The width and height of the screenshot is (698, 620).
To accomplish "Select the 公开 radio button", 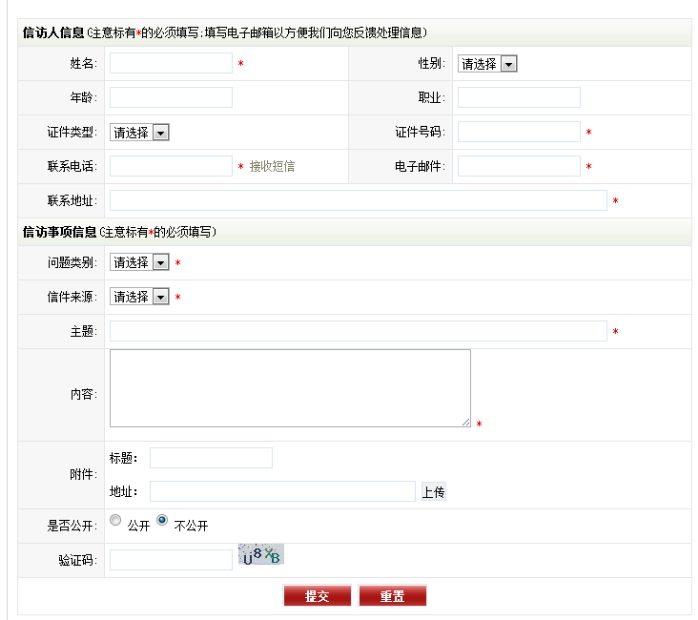I will tap(115, 521).
